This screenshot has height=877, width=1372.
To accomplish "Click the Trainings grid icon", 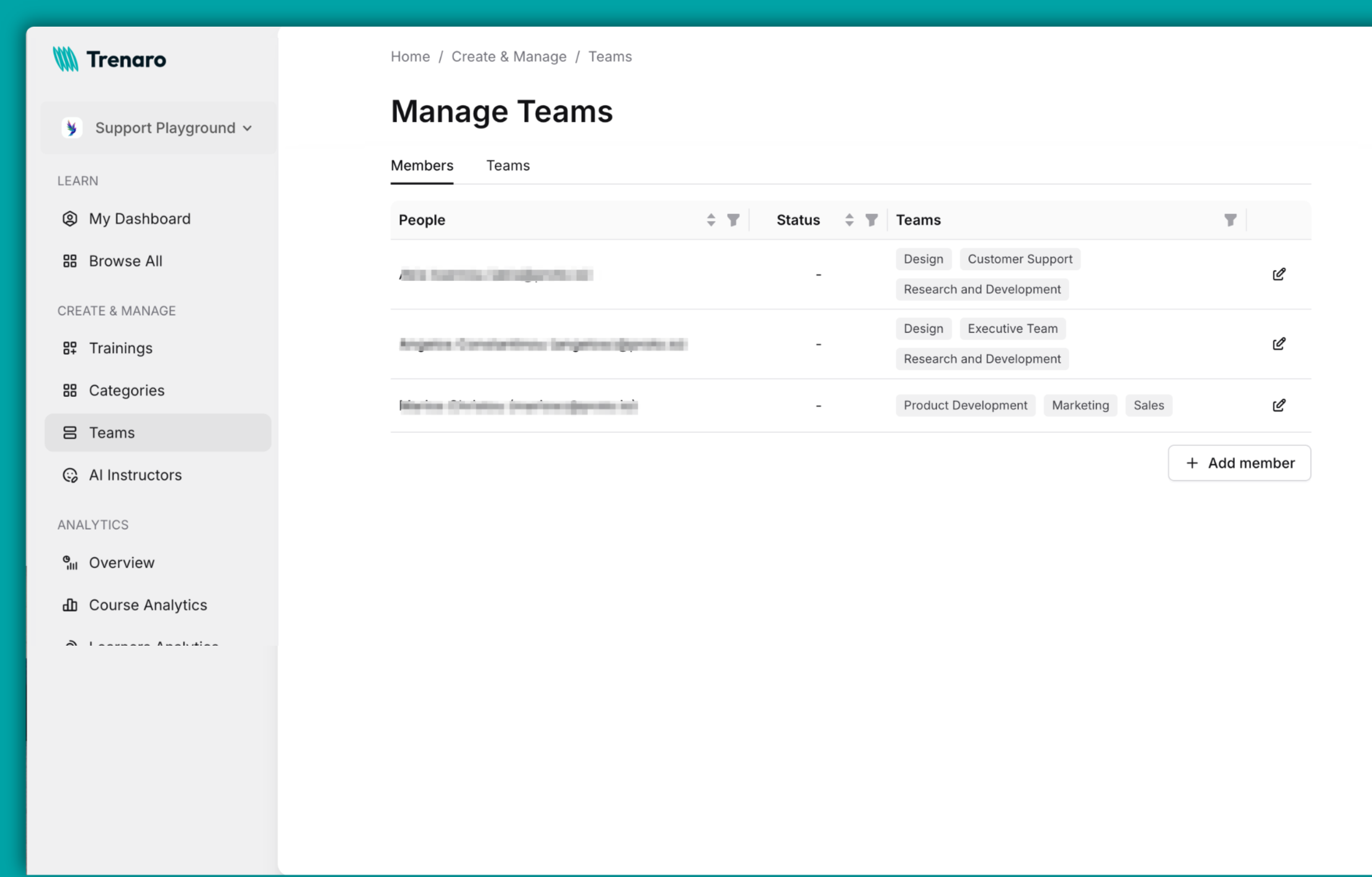I will click(69, 348).
